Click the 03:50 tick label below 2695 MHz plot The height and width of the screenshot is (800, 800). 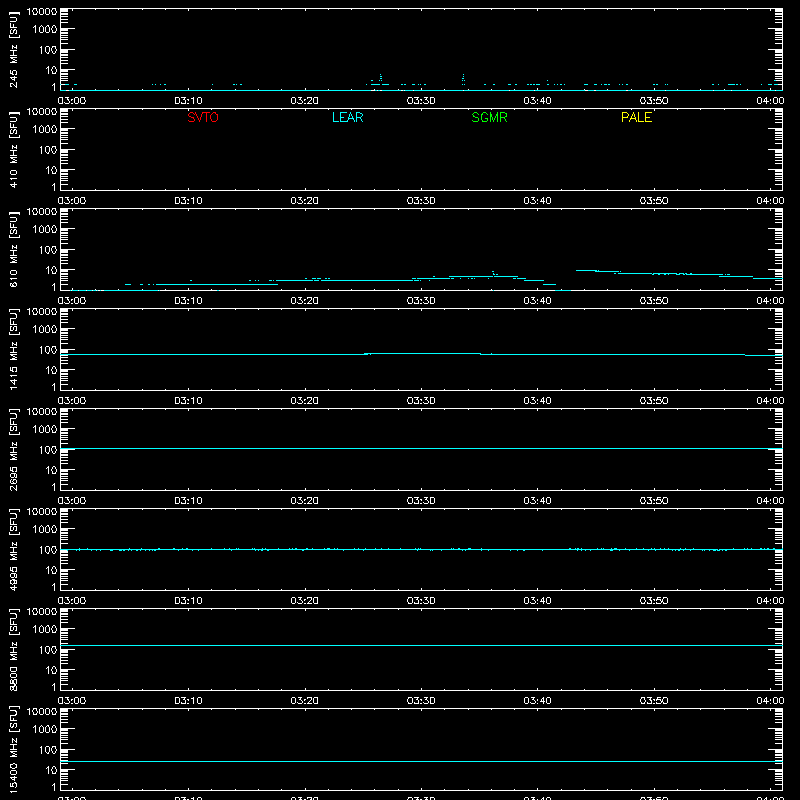pyautogui.click(x=654, y=501)
